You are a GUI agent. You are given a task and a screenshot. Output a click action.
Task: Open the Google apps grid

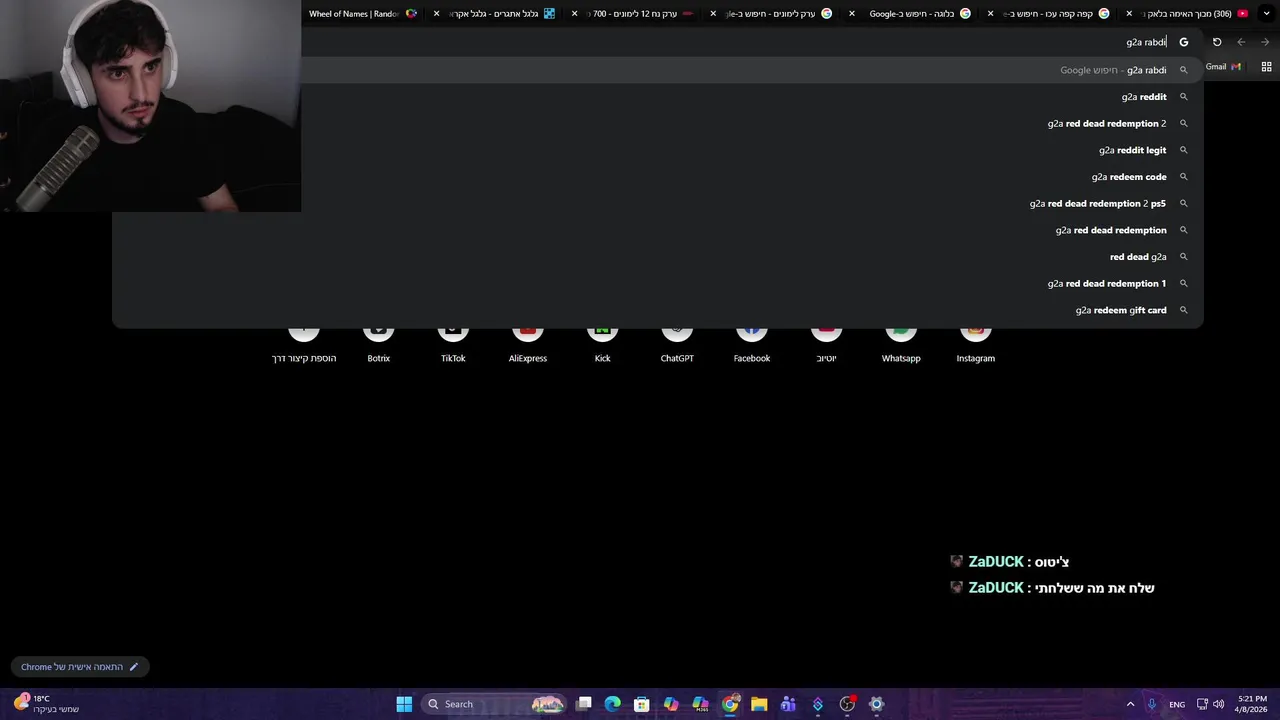[1266, 67]
